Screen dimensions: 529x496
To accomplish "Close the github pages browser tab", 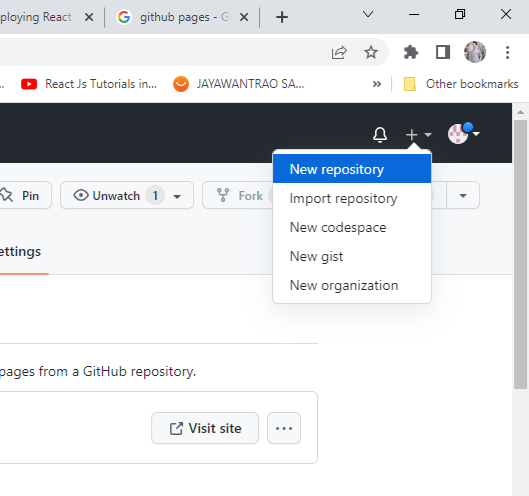I will click(244, 17).
